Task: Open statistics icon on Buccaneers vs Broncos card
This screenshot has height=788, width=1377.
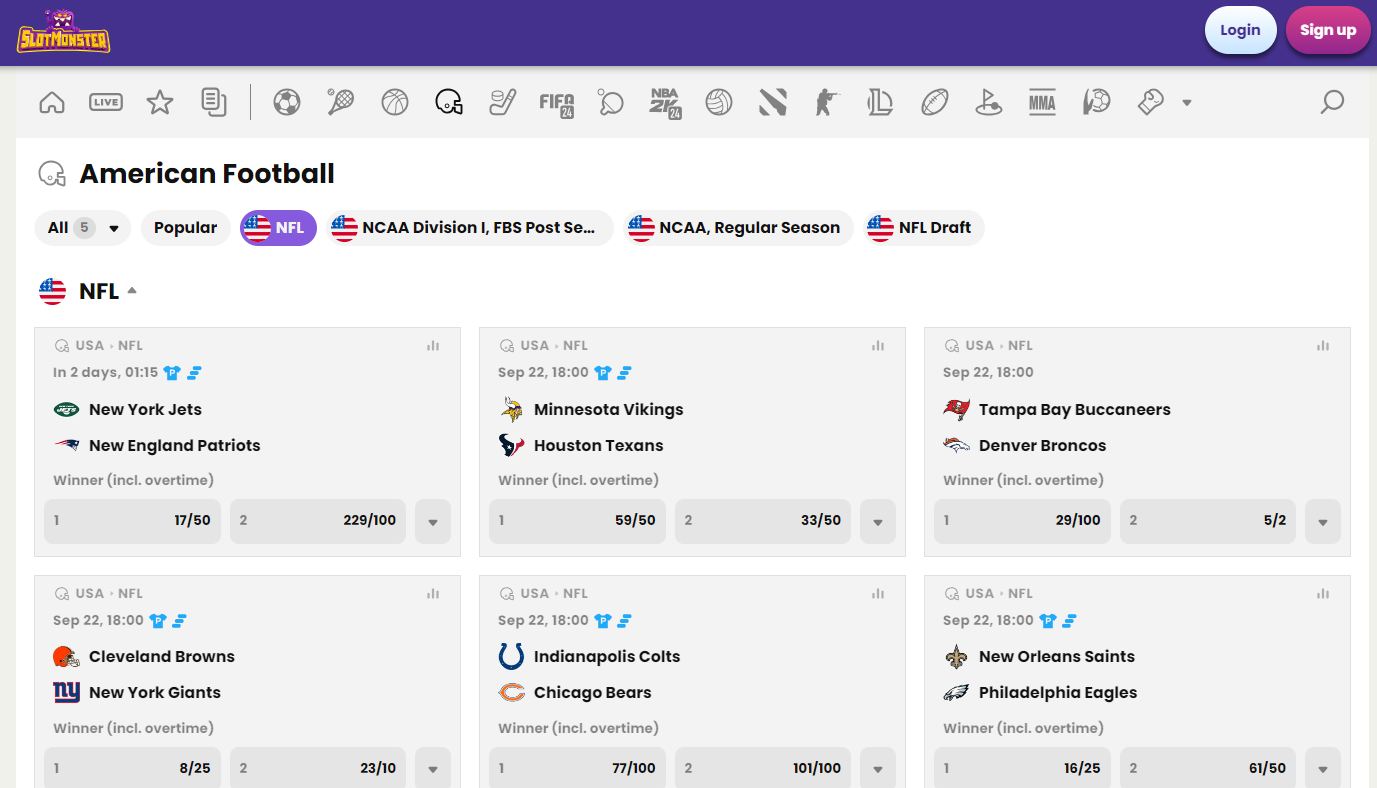Action: 1323,346
